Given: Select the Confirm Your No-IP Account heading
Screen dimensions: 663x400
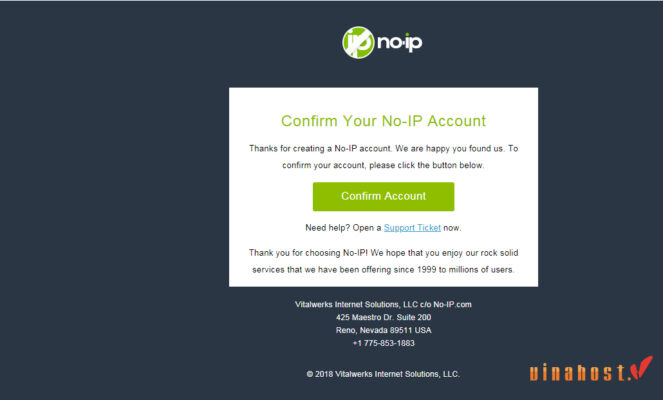Looking at the screenshot, I should [384, 121].
